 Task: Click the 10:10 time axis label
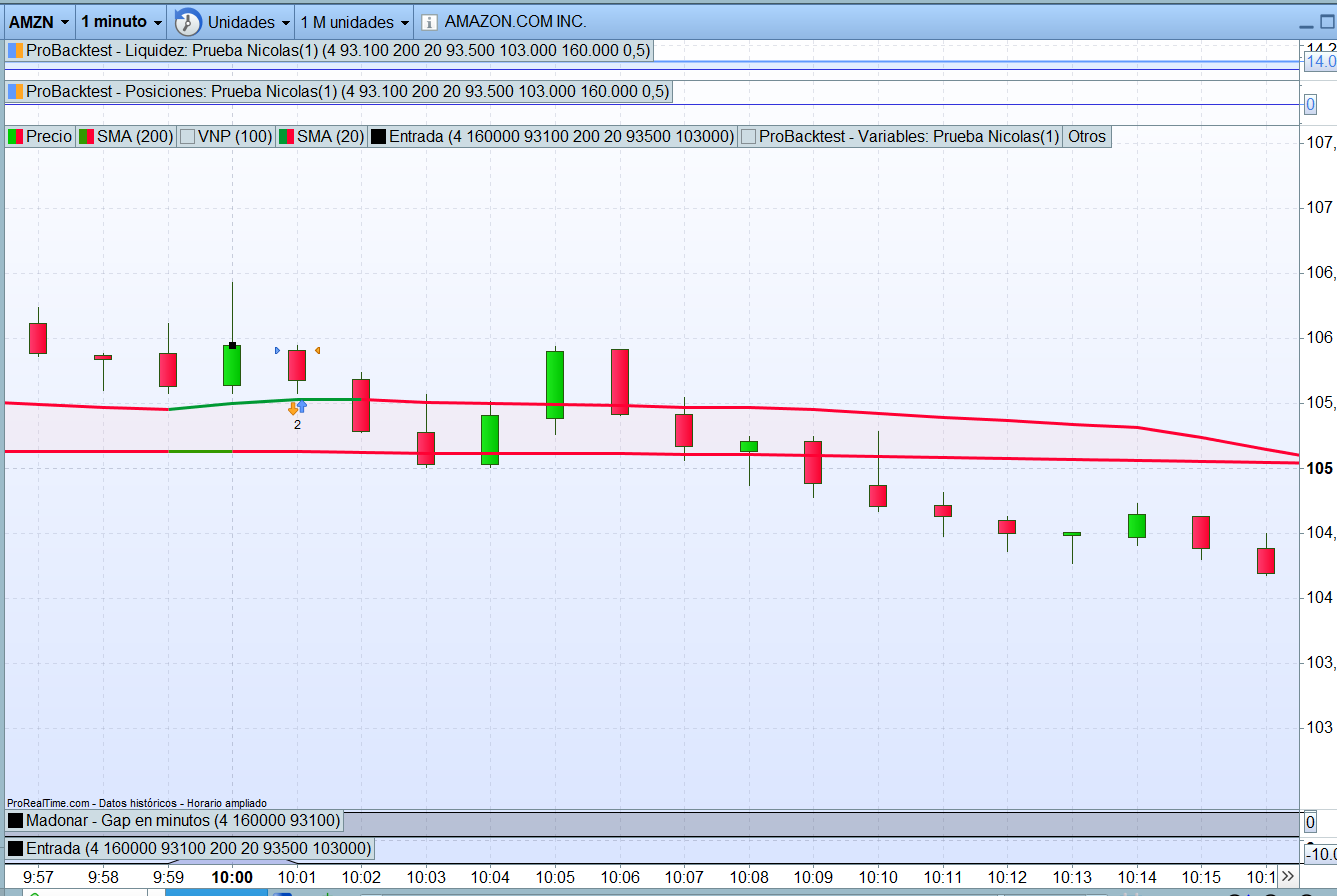tap(878, 877)
